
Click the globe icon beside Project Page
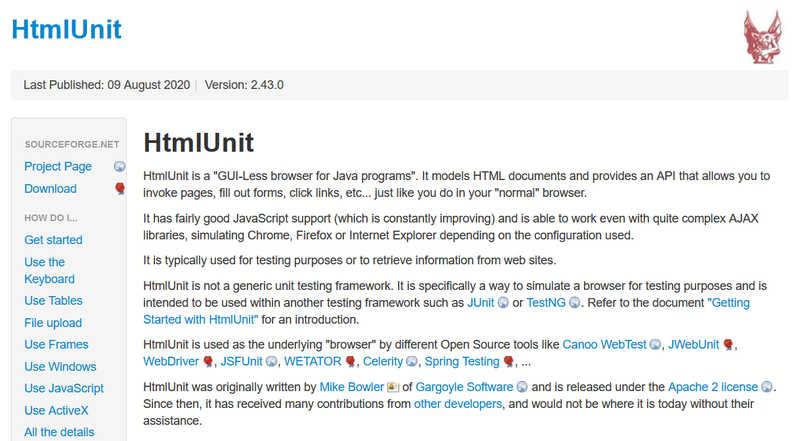pos(119,166)
